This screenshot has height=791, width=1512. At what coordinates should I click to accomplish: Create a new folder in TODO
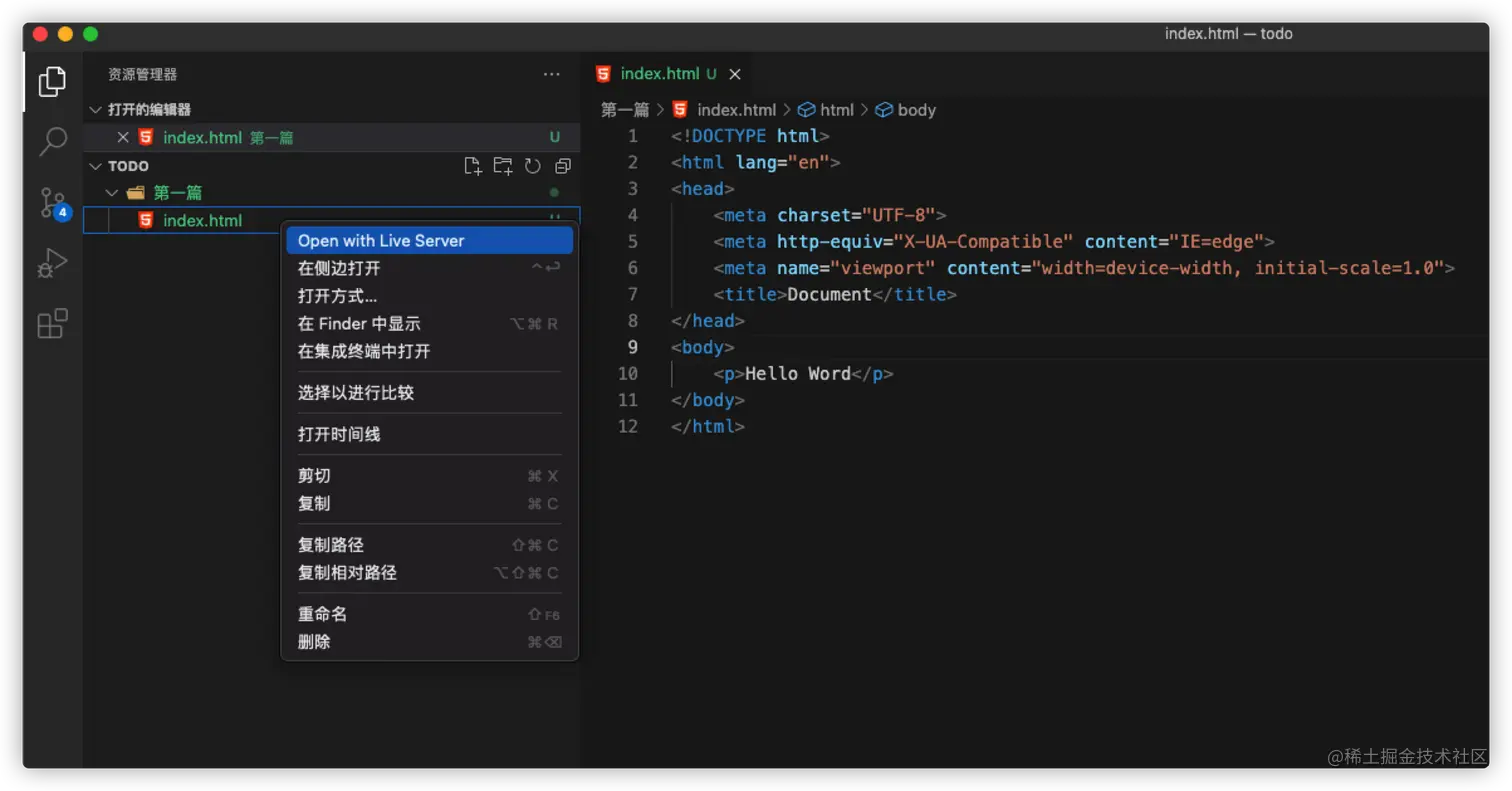click(503, 166)
